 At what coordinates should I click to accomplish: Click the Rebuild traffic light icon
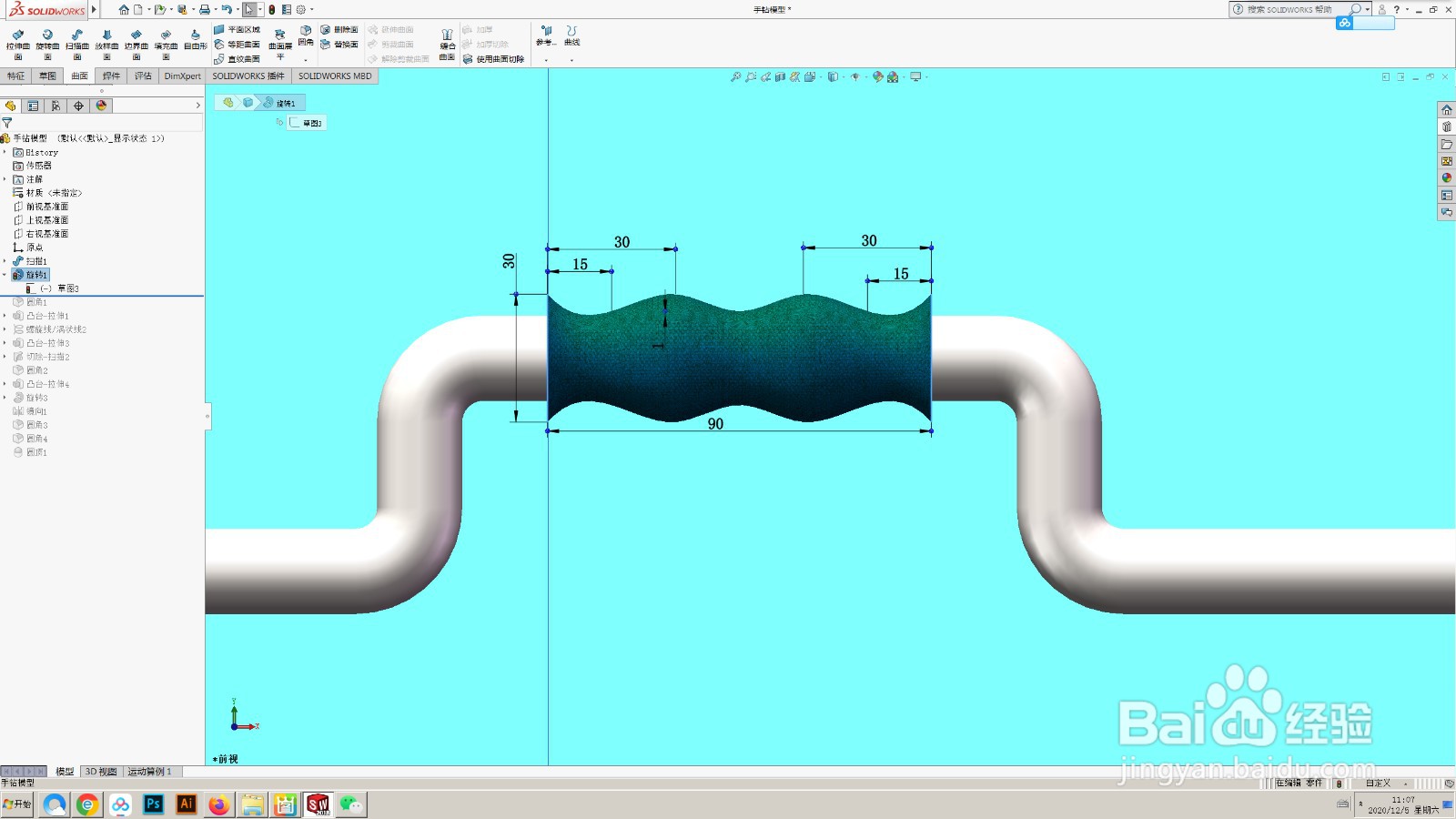click(271, 10)
